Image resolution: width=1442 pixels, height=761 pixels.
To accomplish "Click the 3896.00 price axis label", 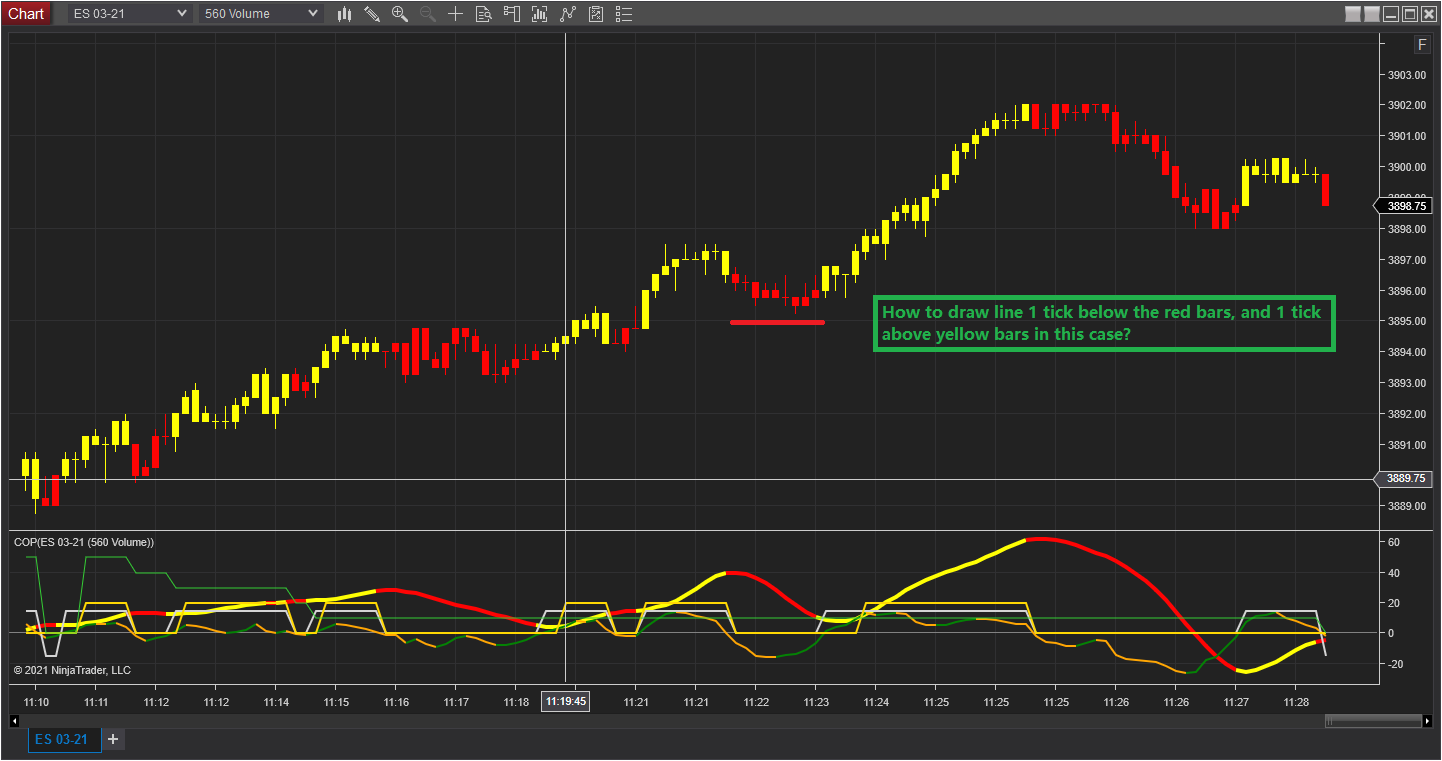I will coord(1405,291).
